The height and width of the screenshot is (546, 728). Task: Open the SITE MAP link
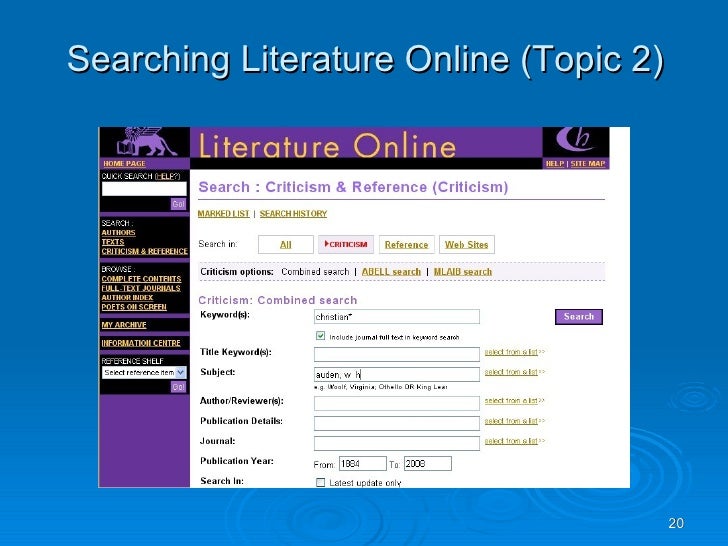click(x=588, y=163)
